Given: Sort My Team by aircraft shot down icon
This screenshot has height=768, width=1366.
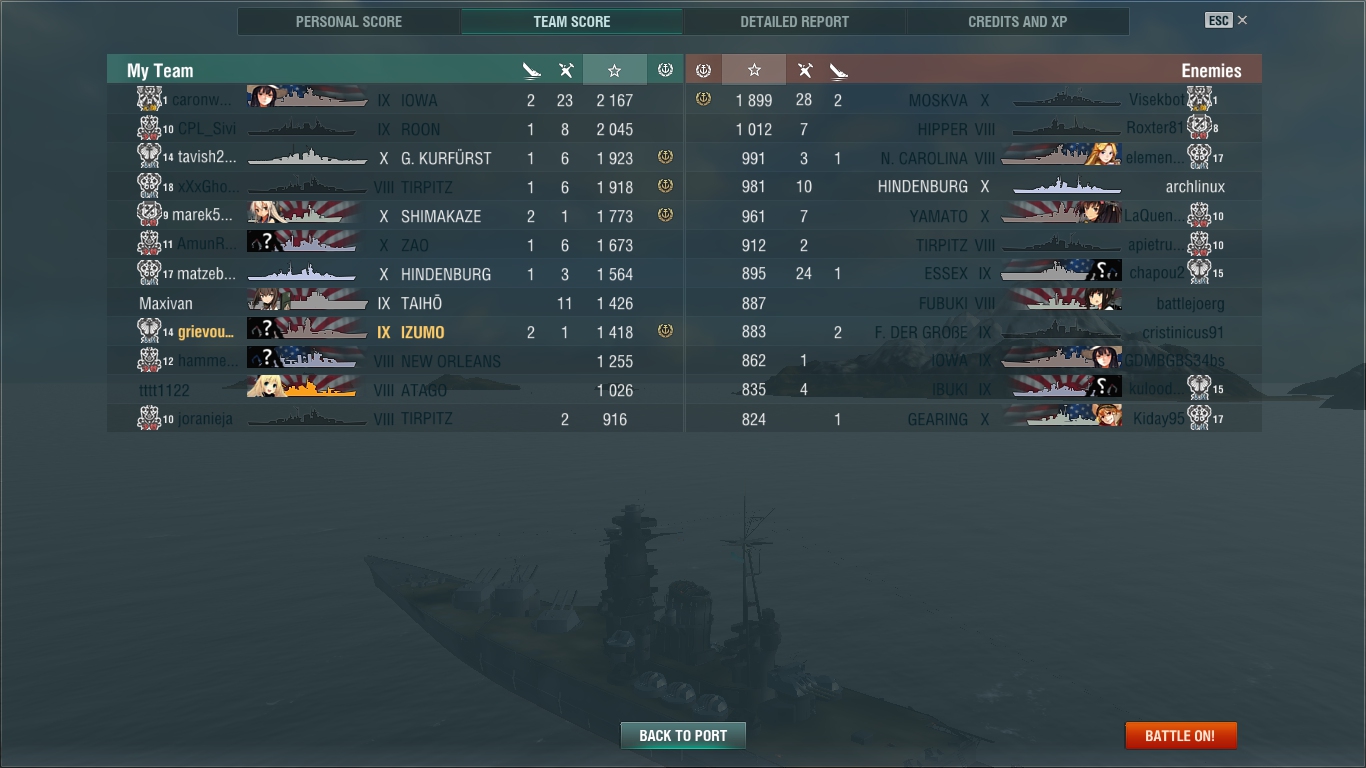Looking at the screenshot, I should (566, 70).
